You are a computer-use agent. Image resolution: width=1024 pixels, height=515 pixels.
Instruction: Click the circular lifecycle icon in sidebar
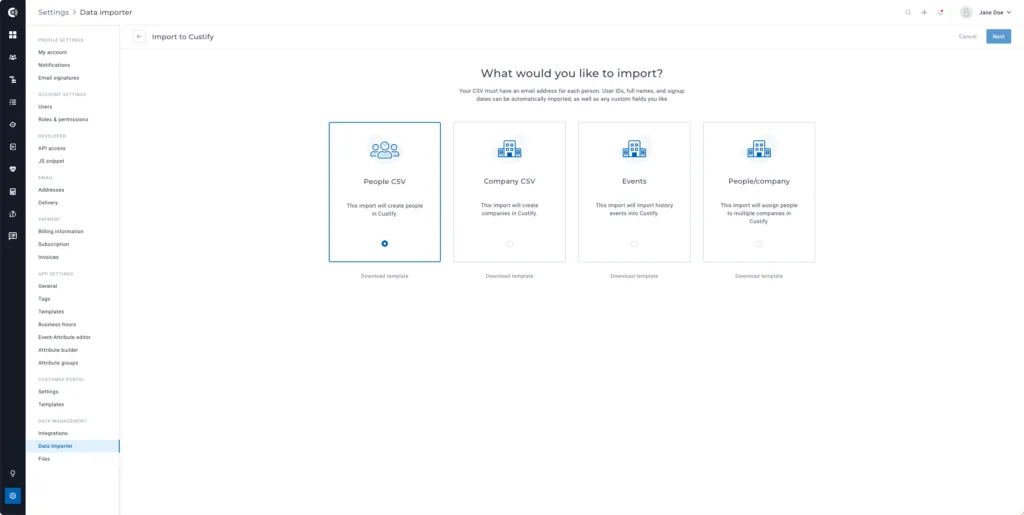coord(12,124)
